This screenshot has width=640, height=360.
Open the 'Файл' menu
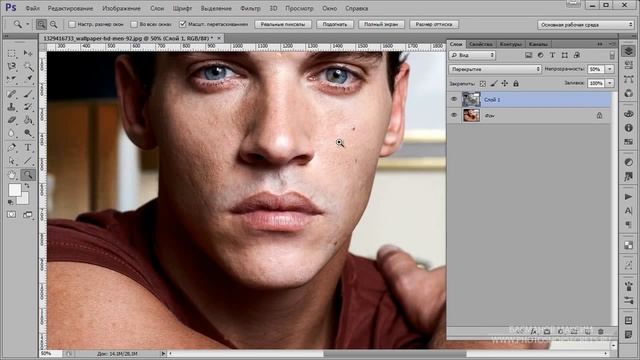point(33,8)
